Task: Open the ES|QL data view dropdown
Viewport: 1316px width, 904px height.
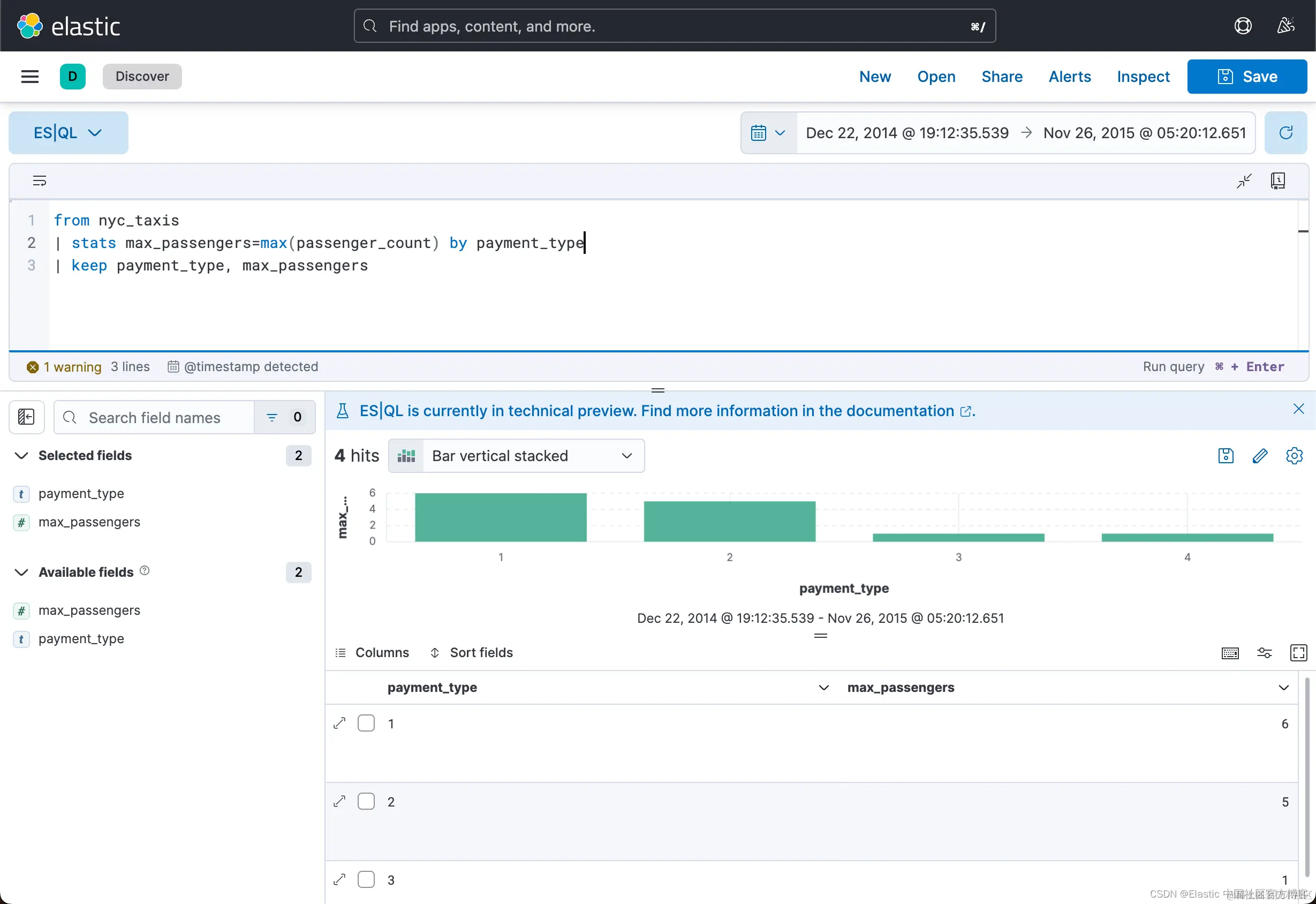Action: pyautogui.click(x=68, y=132)
